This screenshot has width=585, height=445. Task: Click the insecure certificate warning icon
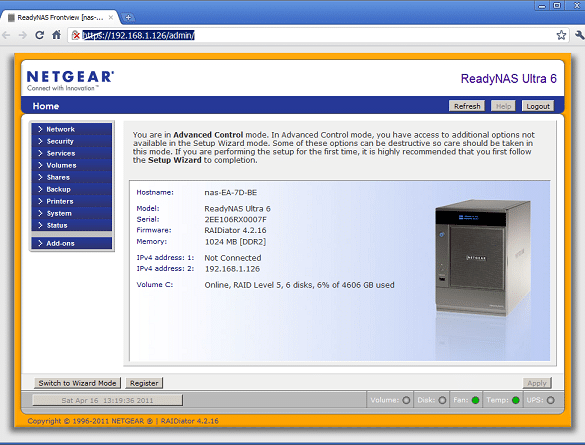click(x=76, y=35)
